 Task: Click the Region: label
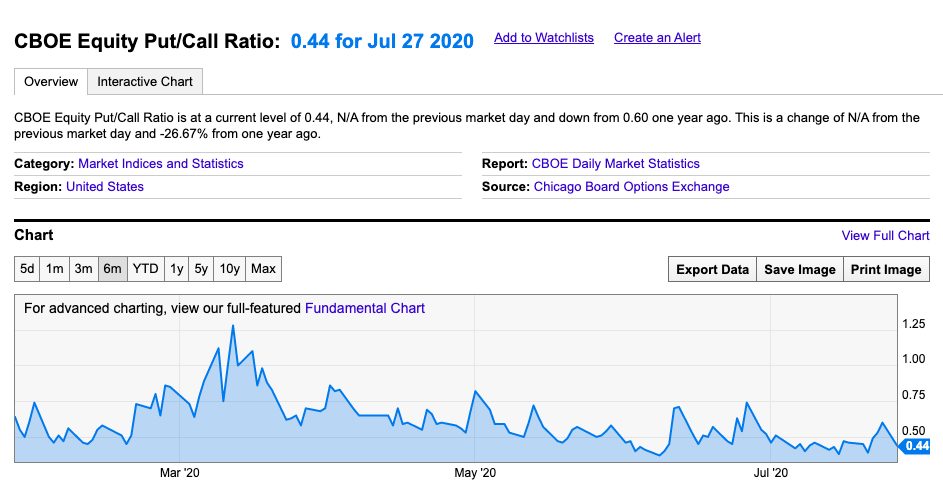[x=38, y=186]
